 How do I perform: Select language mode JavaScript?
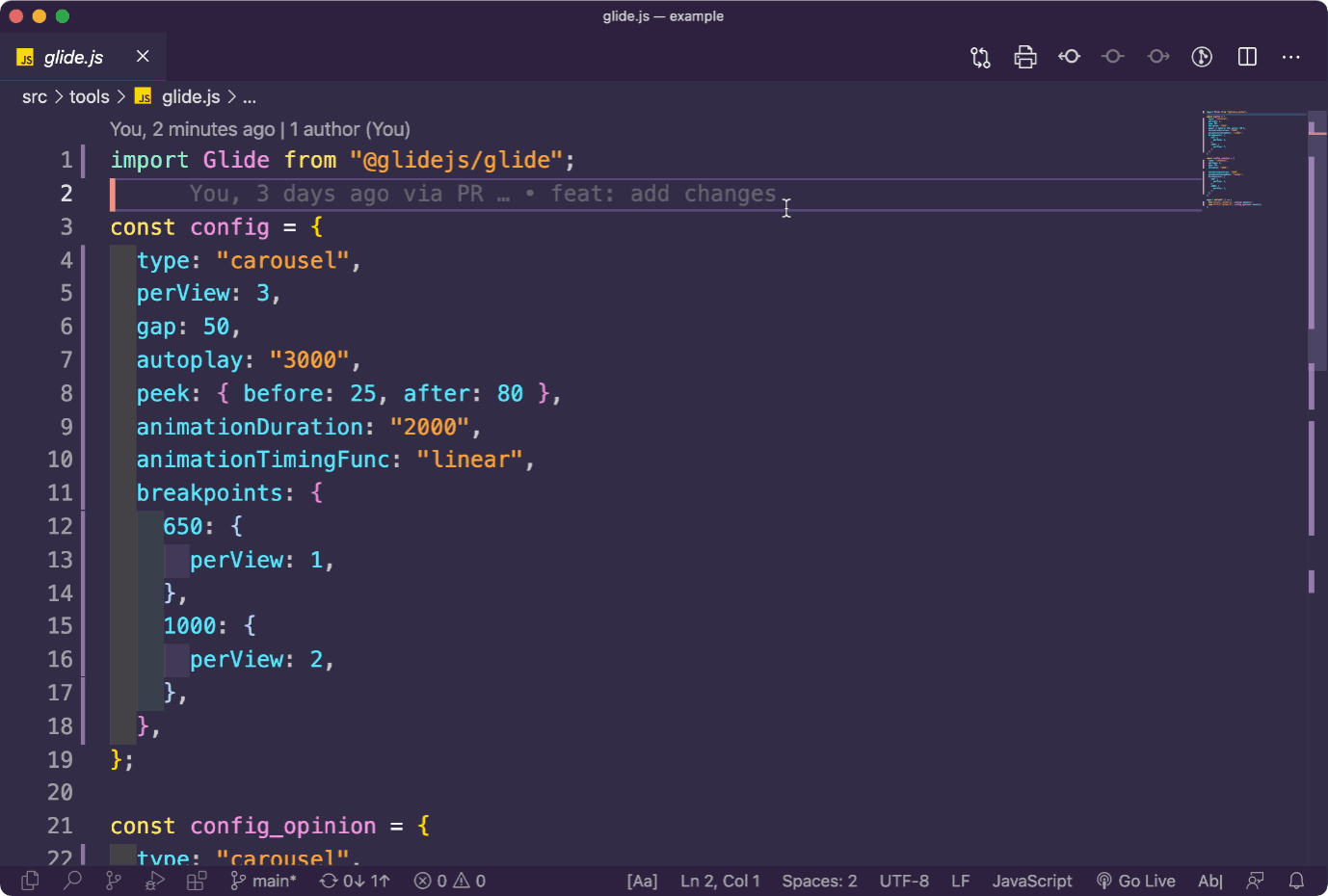(1032, 881)
